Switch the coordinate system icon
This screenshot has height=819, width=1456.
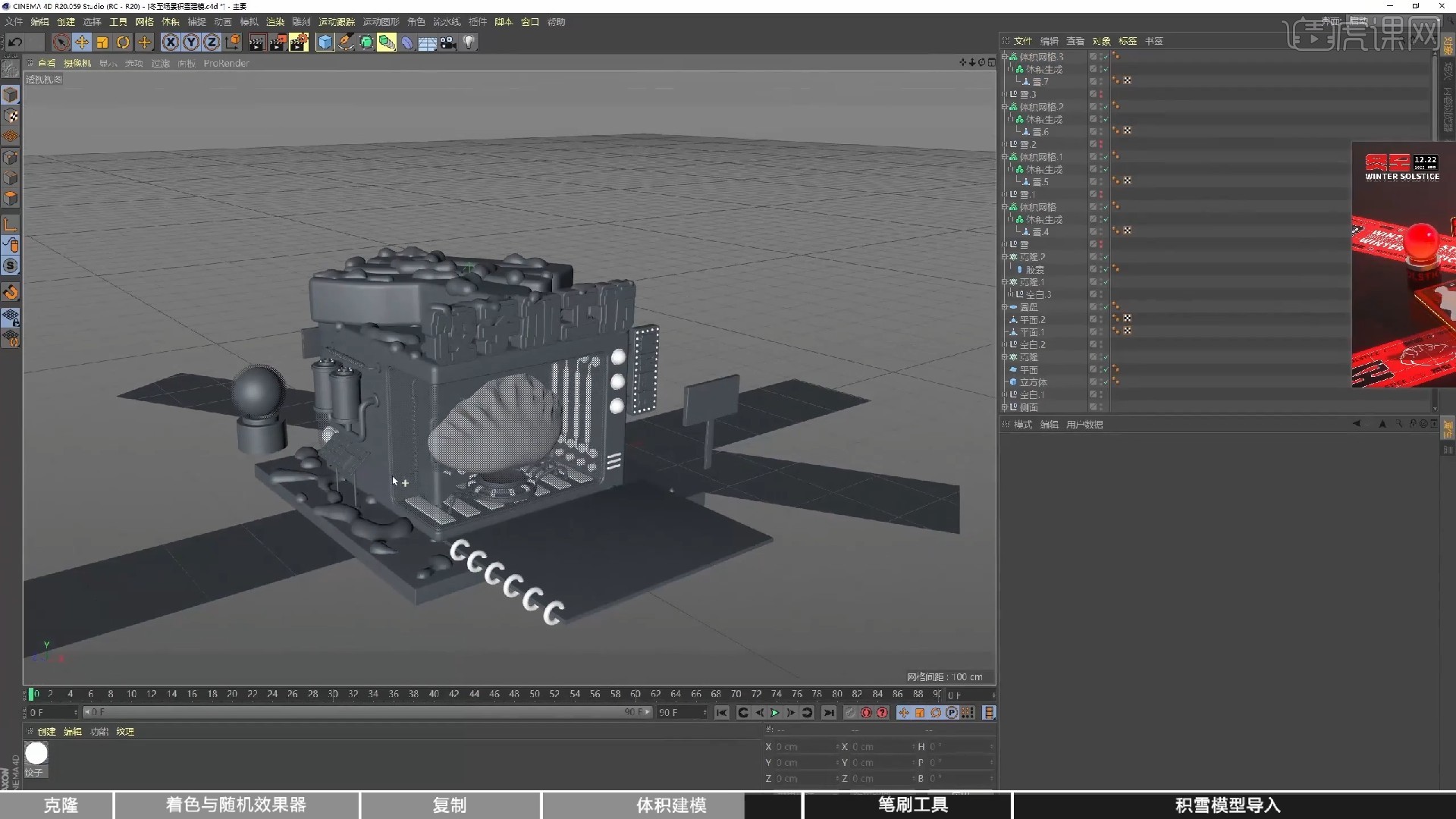233,42
